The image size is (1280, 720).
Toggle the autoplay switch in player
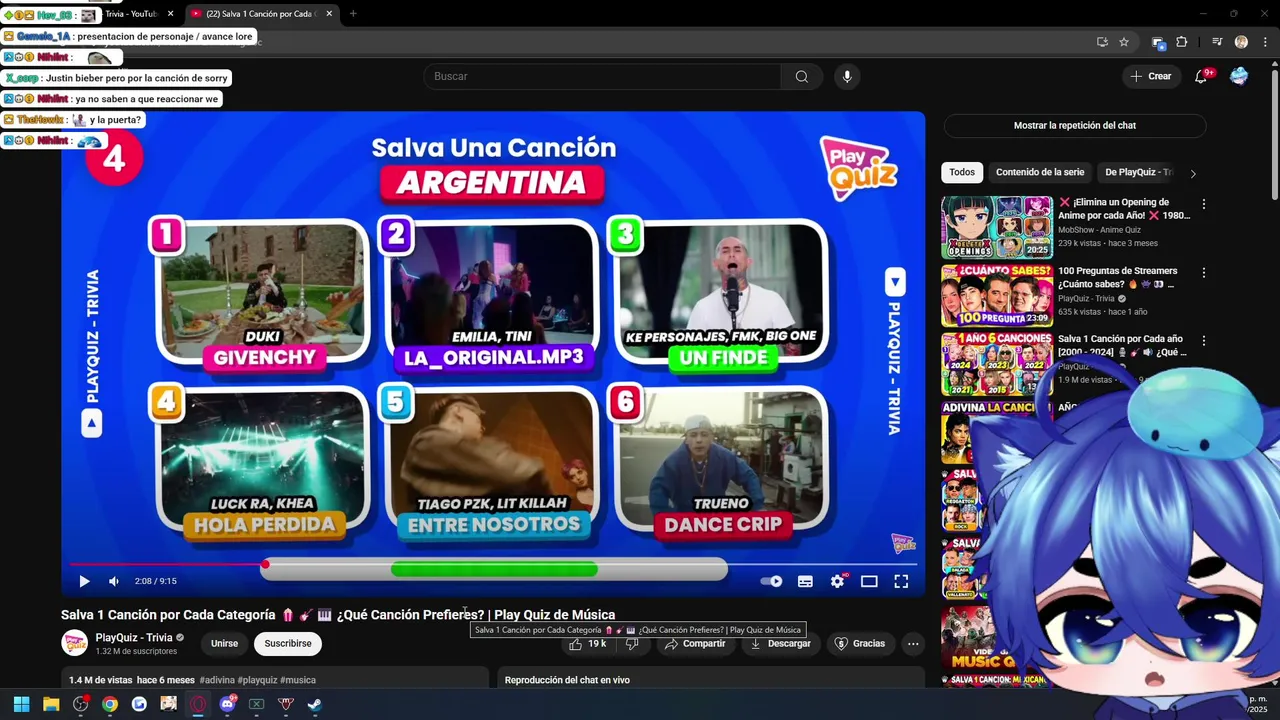pos(771,581)
